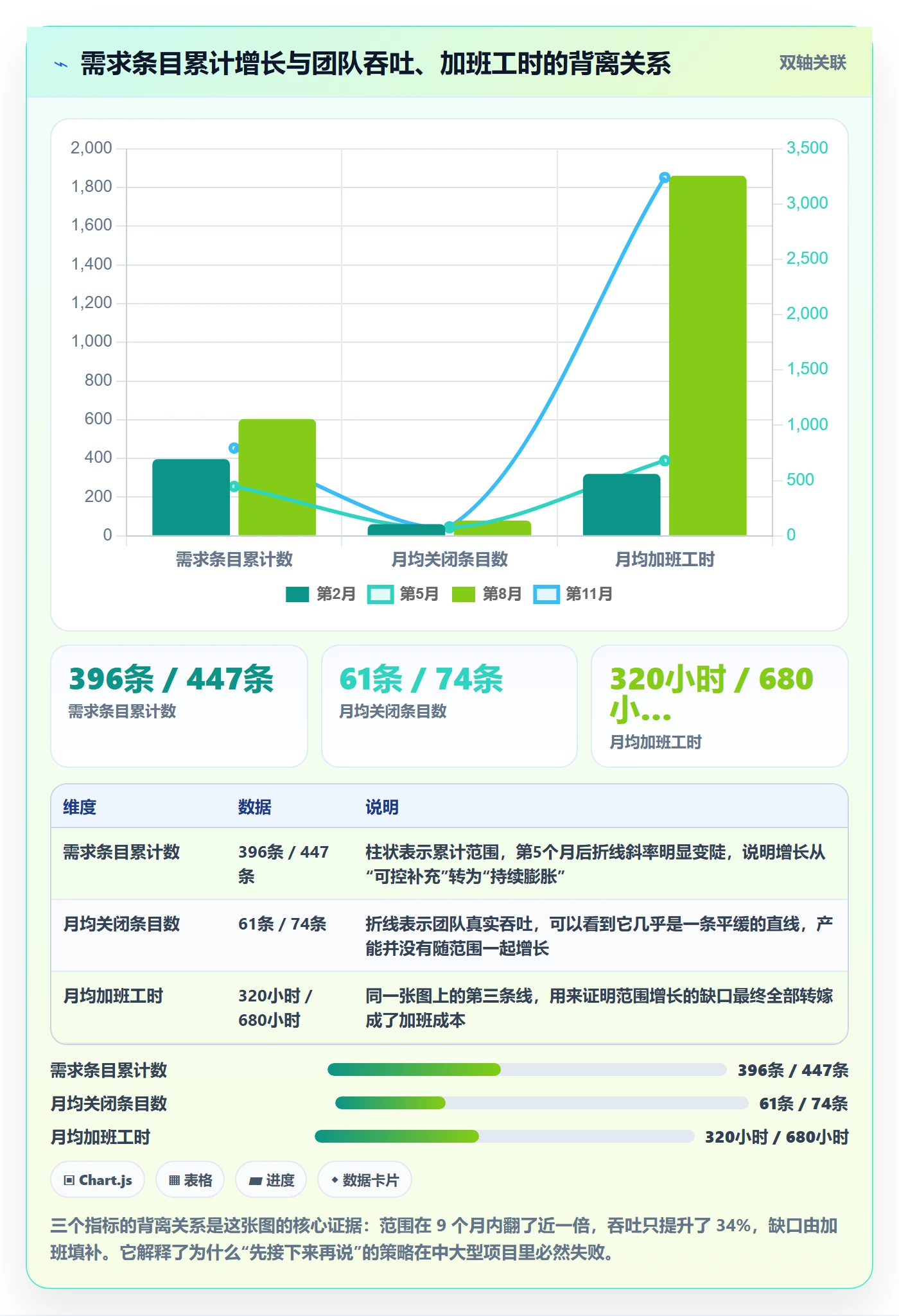Click the 数据 table column header
Viewport: 899px width, 1316px height.
pyautogui.click(x=254, y=807)
